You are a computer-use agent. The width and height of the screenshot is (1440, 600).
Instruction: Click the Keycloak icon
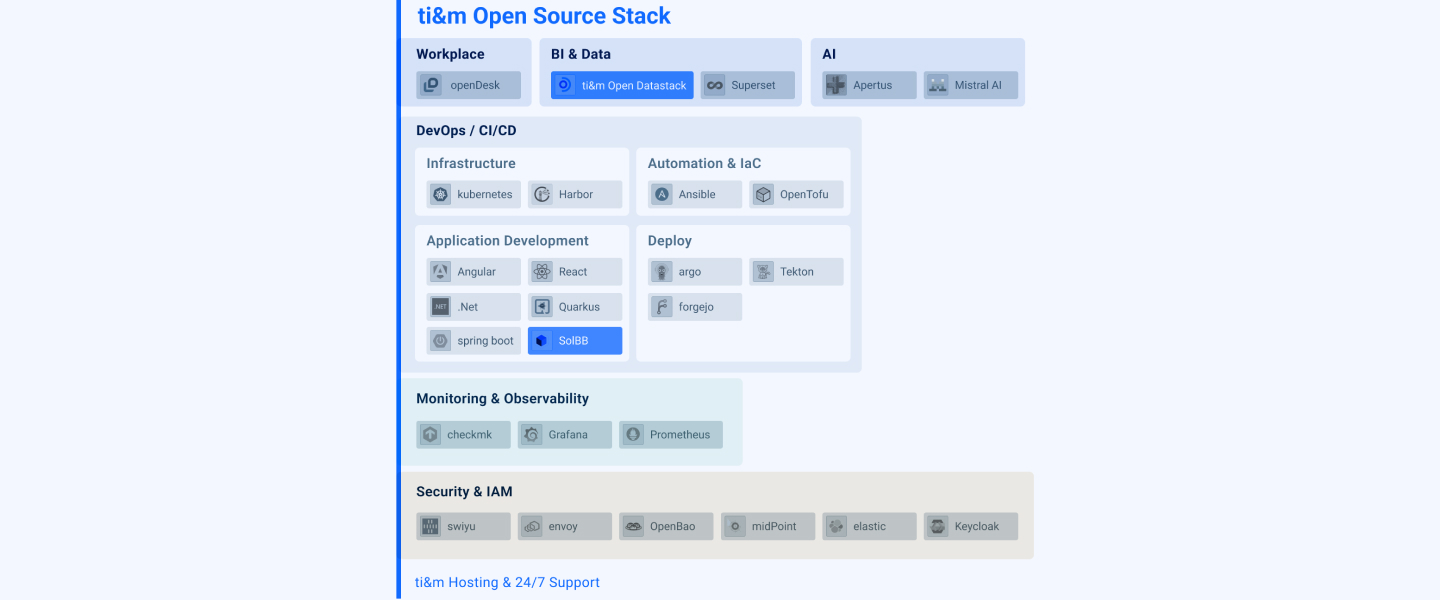tap(937, 526)
